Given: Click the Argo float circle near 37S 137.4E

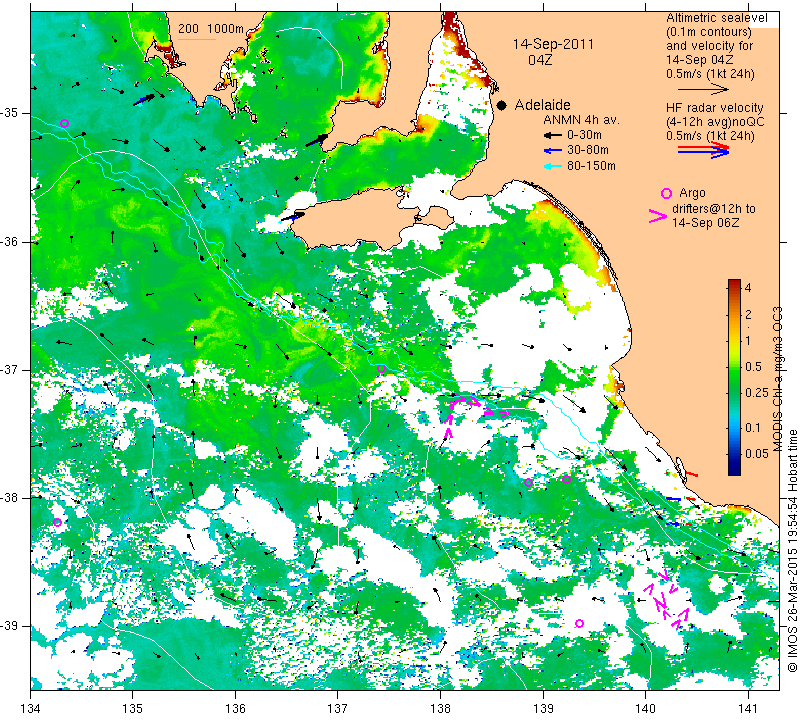Looking at the screenshot, I should coord(381,368).
